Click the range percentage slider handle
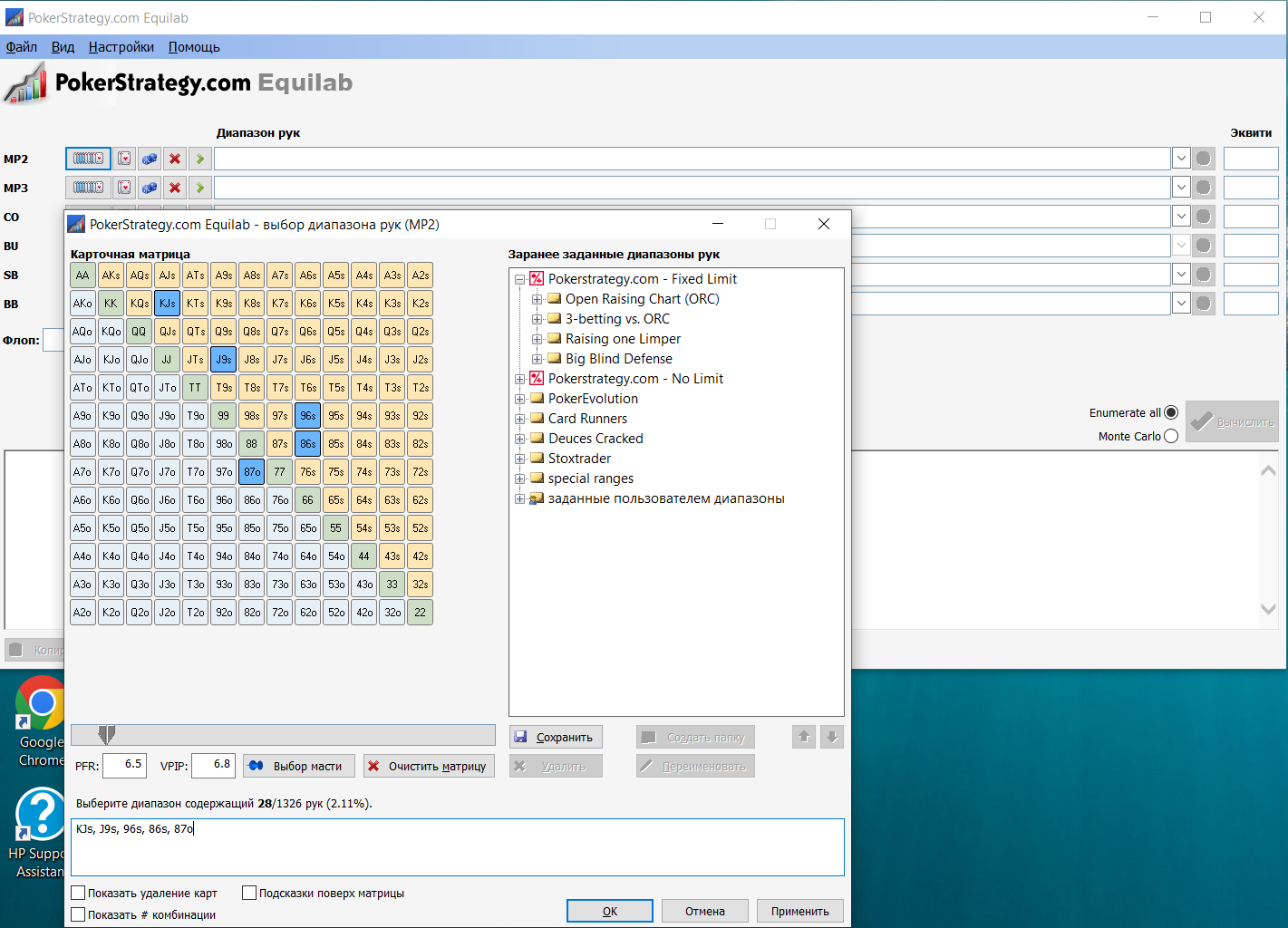Viewport: 1288px width, 928px height. pyautogui.click(x=107, y=734)
